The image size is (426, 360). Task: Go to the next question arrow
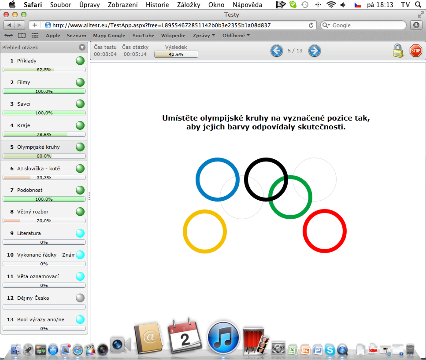click(x=314, y=51)
